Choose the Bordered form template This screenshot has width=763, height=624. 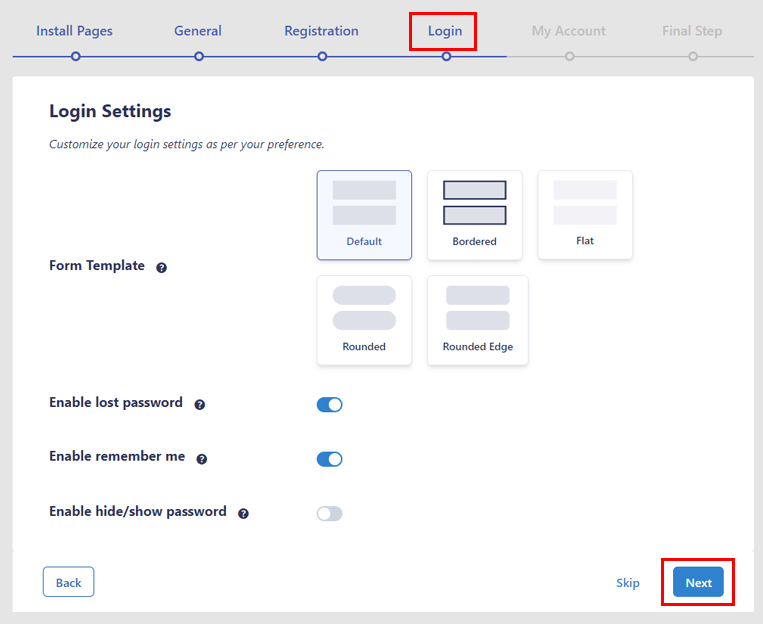point(474,215)
